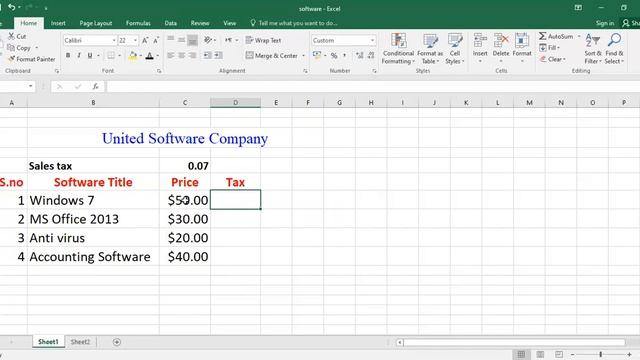Expand the AutoSum dropdown arrow
640x360 pixels.
[x=579, y=36]
